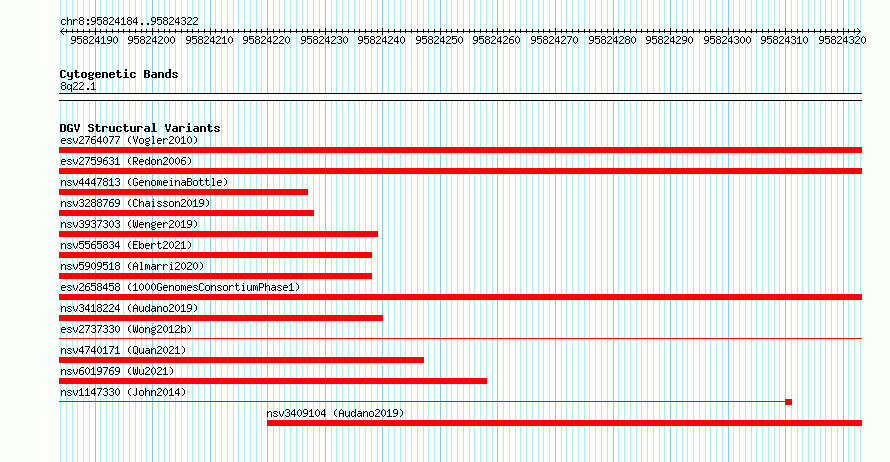The width and height of the screenshot is (890, 462).
Task: Click the red bar for nsv3937303
Action: pyautogui.click(x=219, y=234)
